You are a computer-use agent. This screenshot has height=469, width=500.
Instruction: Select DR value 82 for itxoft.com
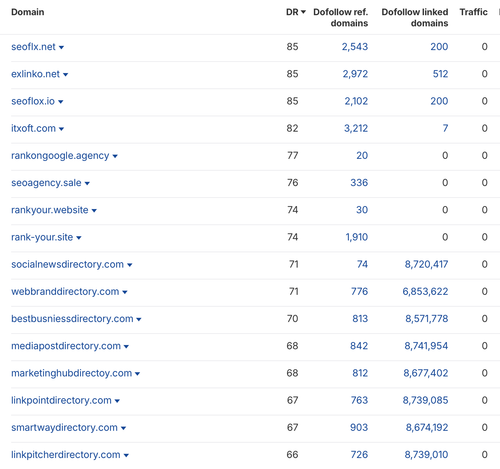292,128
